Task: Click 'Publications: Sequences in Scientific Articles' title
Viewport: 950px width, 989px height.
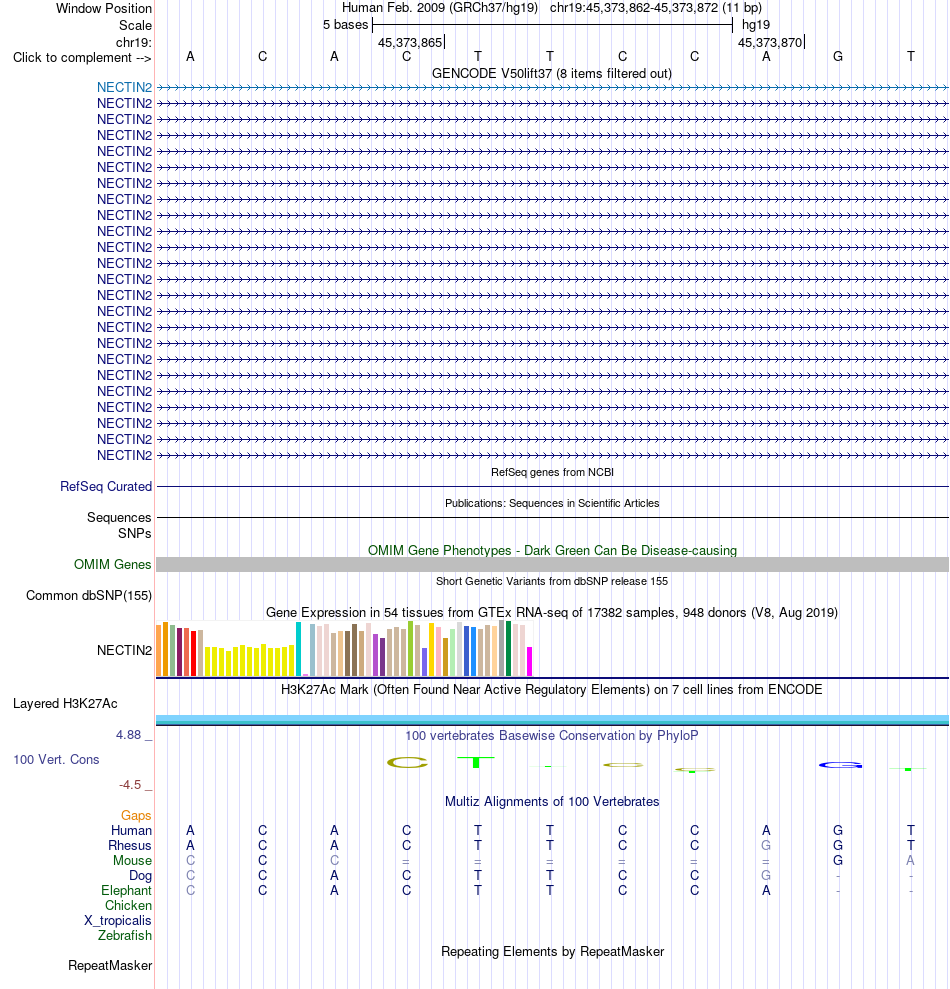Action: click(x=552, y=503)
